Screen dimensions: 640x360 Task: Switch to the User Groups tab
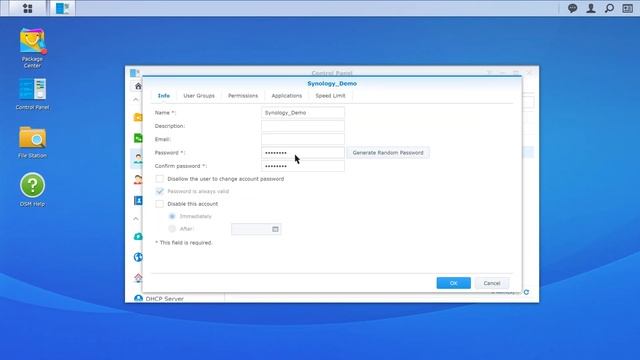click(x=199, y=96)
